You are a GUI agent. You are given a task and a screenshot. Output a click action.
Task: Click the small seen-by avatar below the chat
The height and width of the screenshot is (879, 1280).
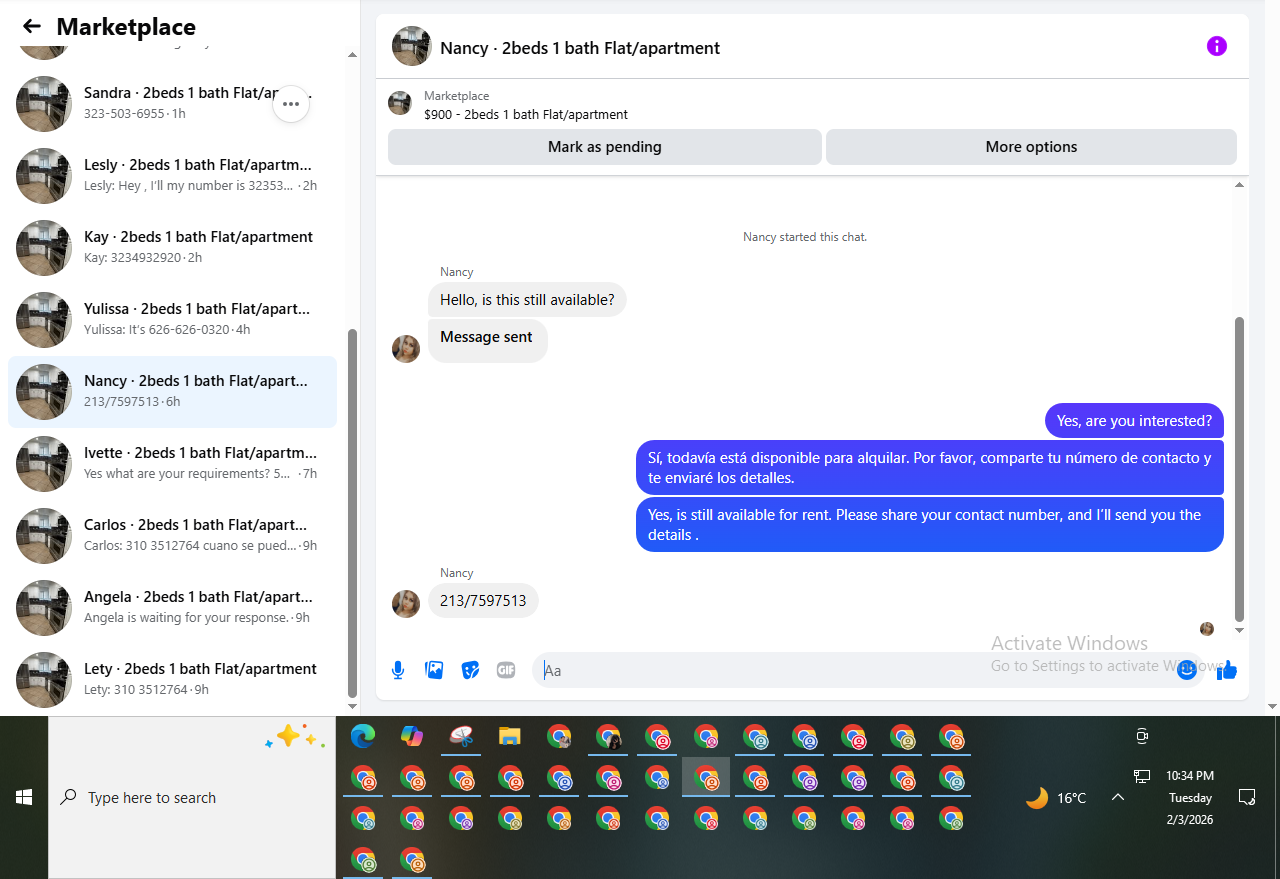click(x=1207, y=629)
